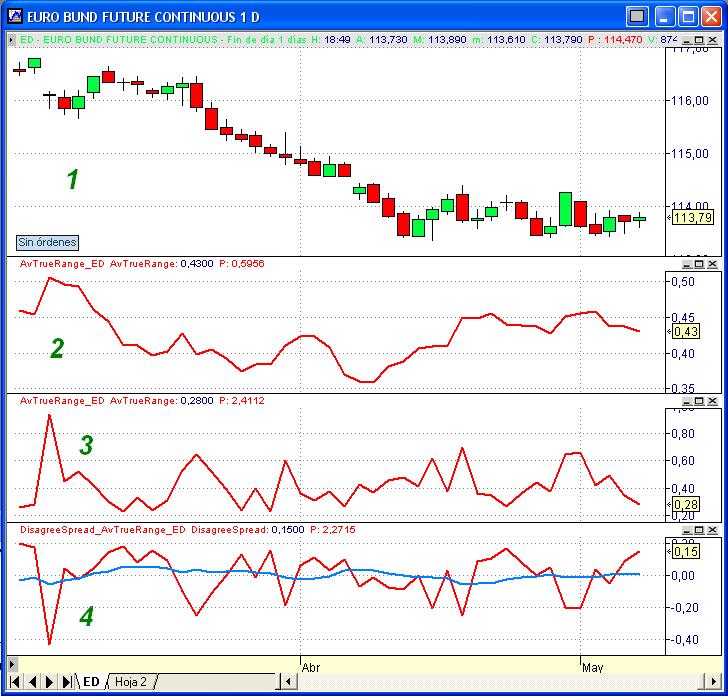Image resolution: width=728 pixels, height=696 pixels.
Task: Click the horizontal scrollbar right arrow
Action: point(713,682)
